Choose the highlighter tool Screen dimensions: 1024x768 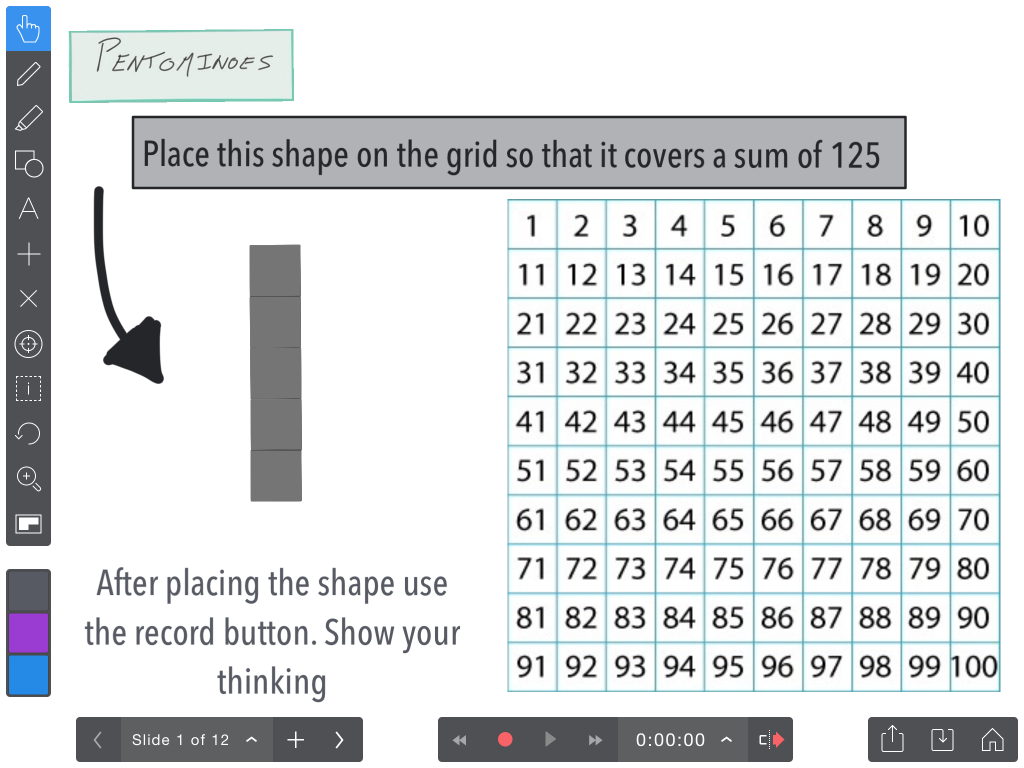click(x=28, y=119)
